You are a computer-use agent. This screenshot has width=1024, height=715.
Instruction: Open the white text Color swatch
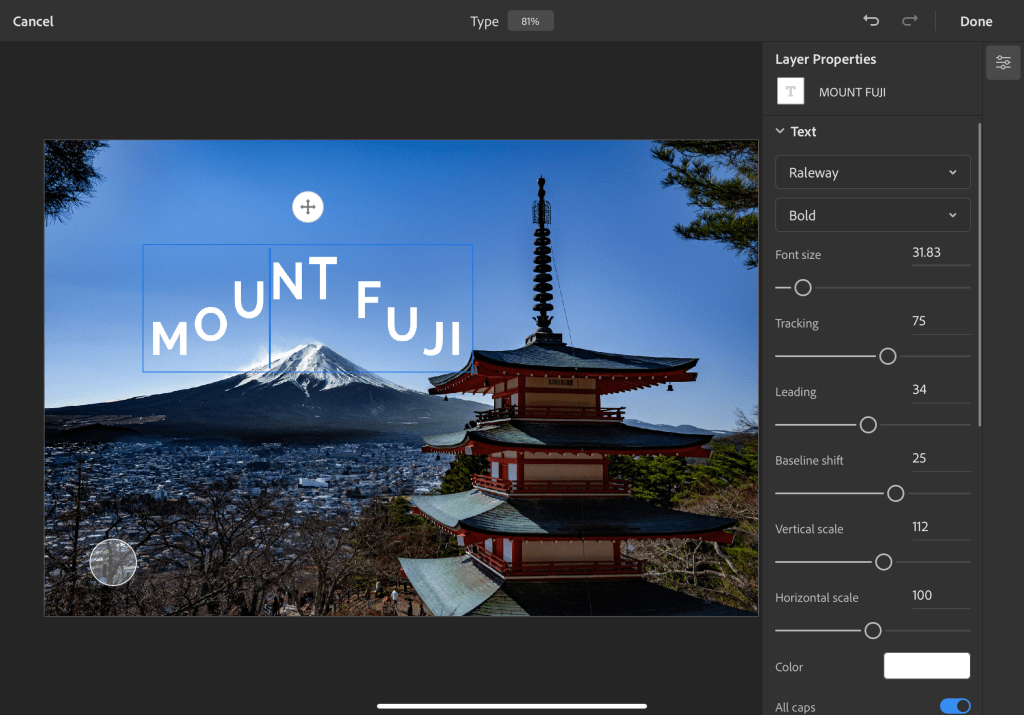927,665
